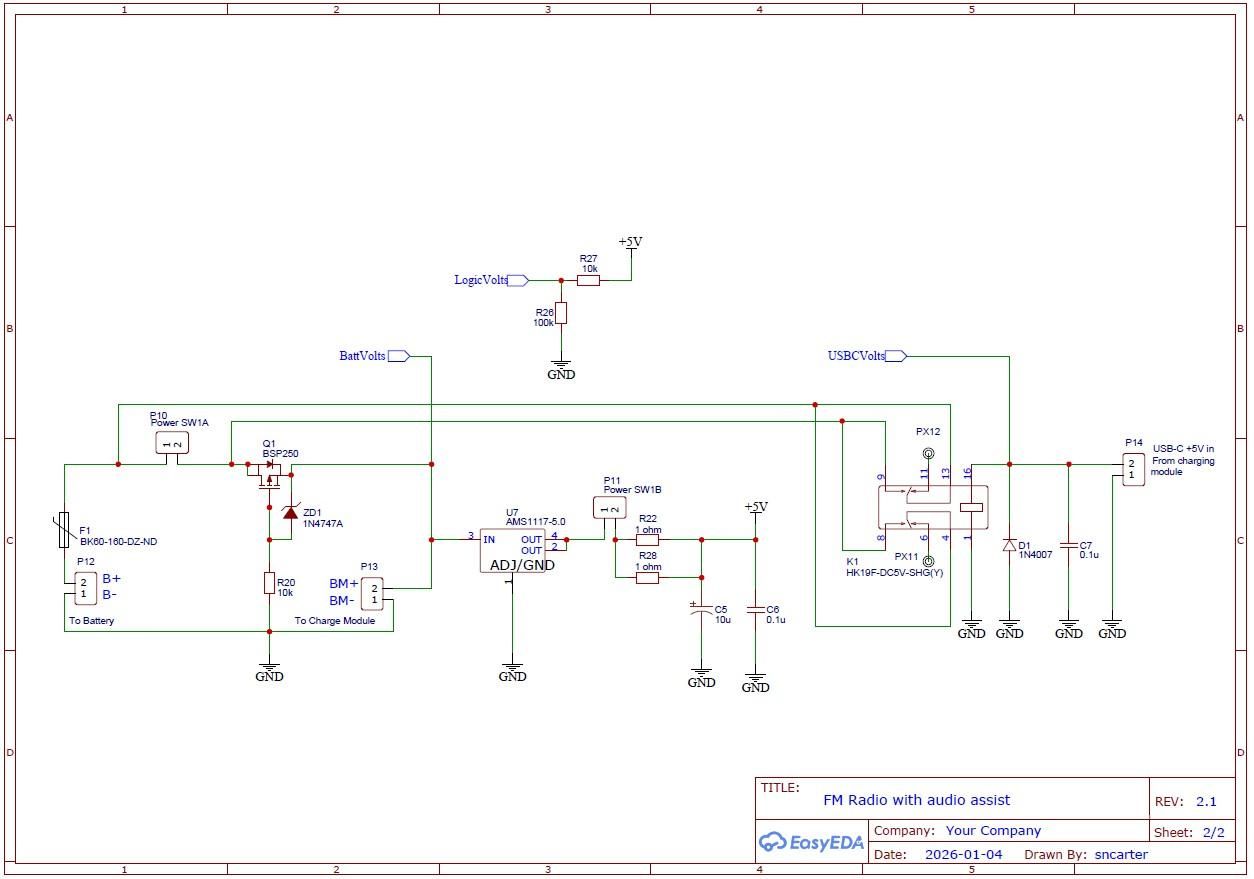
Task: Select the P14 USB-C connector symbol
Action: coord(1131,468)
